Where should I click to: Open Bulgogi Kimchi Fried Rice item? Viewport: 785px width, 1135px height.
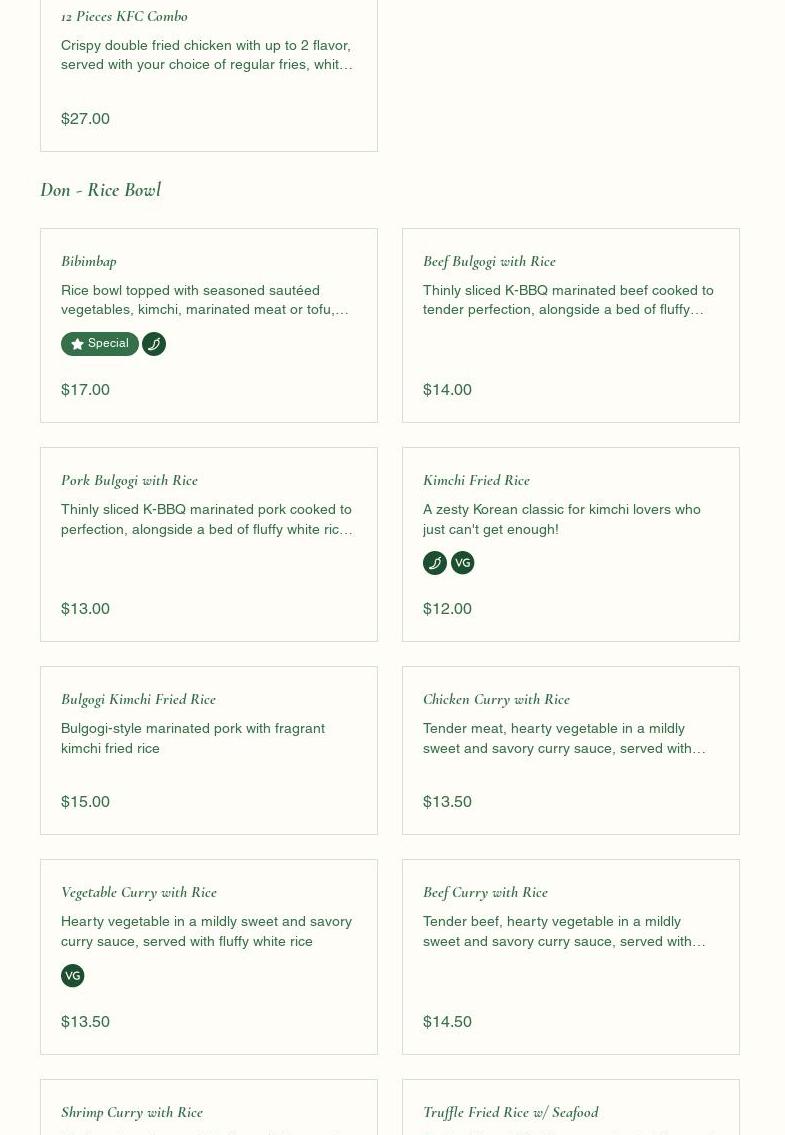(x=138, y=699)
